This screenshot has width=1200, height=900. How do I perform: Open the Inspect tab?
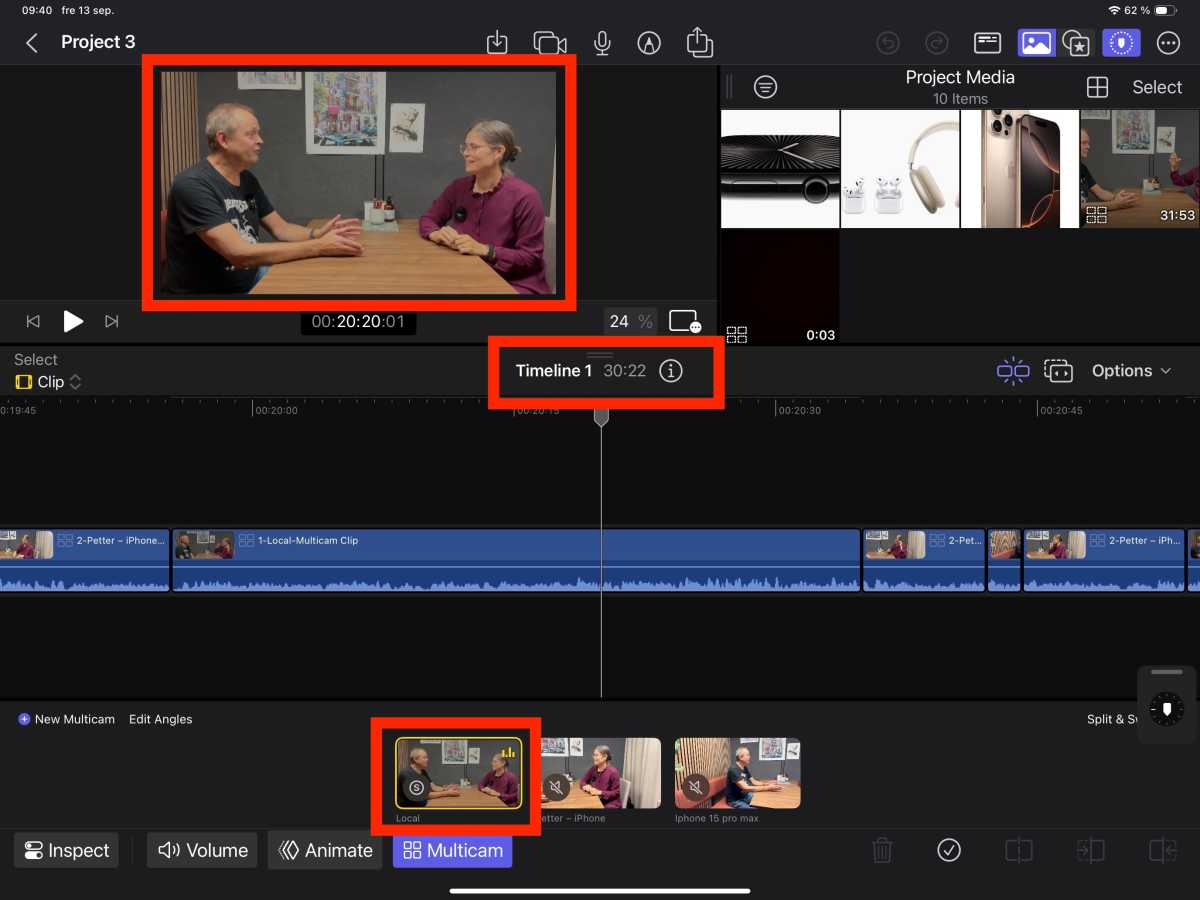pos(66,850)
